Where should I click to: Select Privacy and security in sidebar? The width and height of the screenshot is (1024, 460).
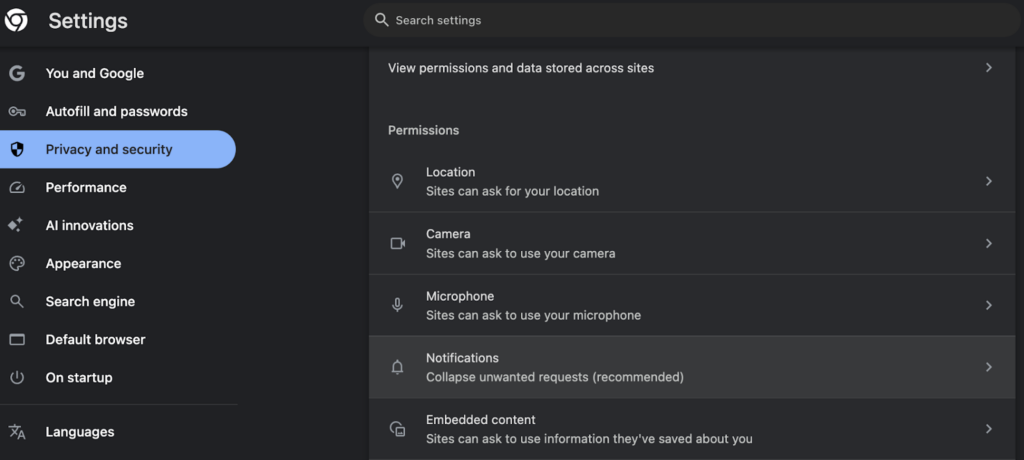pos(118,150)
